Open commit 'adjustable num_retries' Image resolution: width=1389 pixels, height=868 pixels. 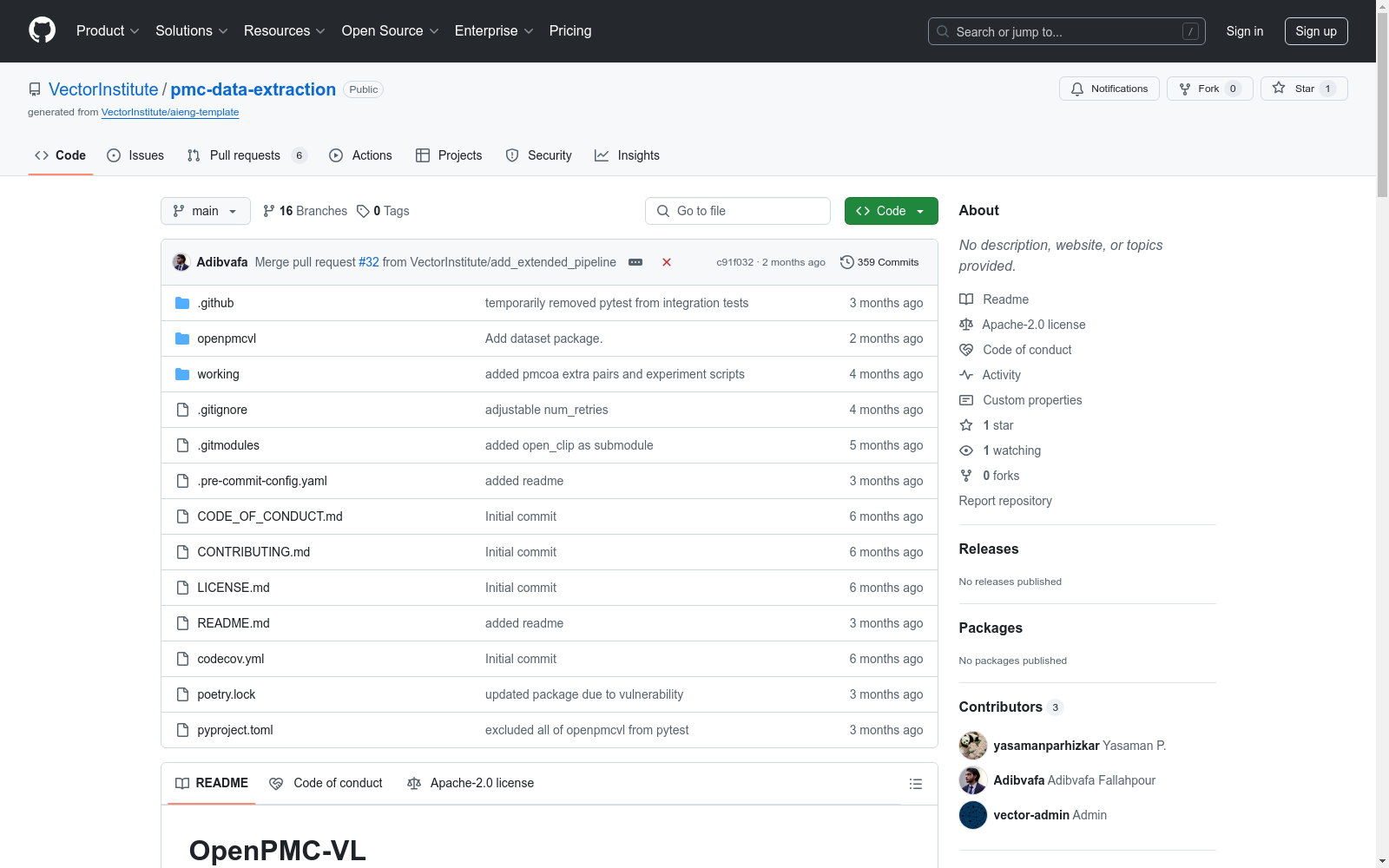[x=547, y=410]
